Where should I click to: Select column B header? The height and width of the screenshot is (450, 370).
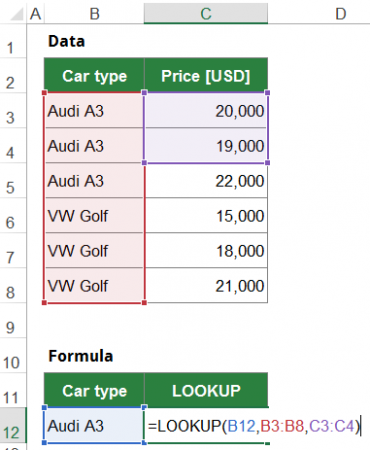pos(94,13)
